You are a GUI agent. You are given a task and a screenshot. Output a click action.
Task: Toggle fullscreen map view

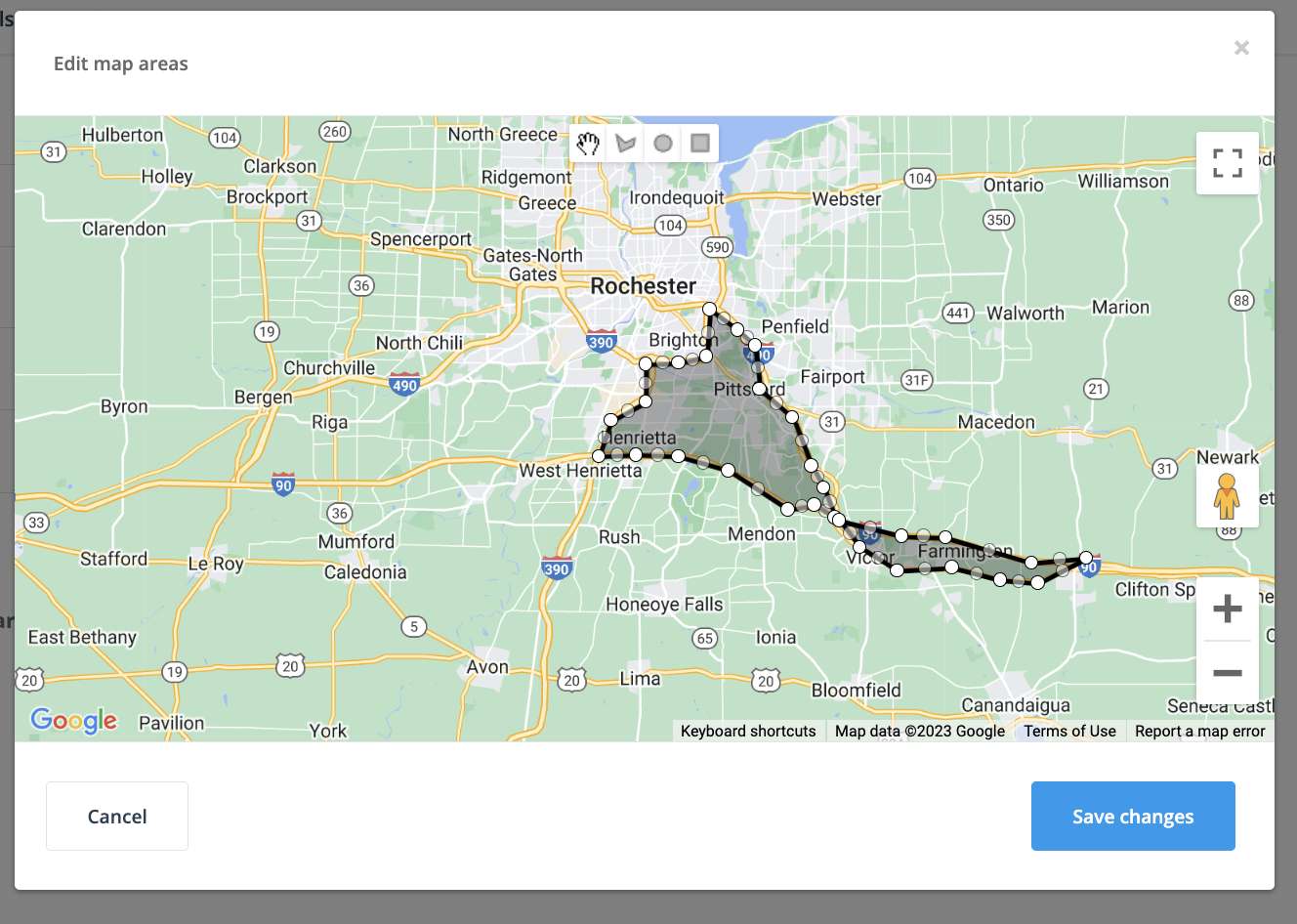tap(1228, 163)
